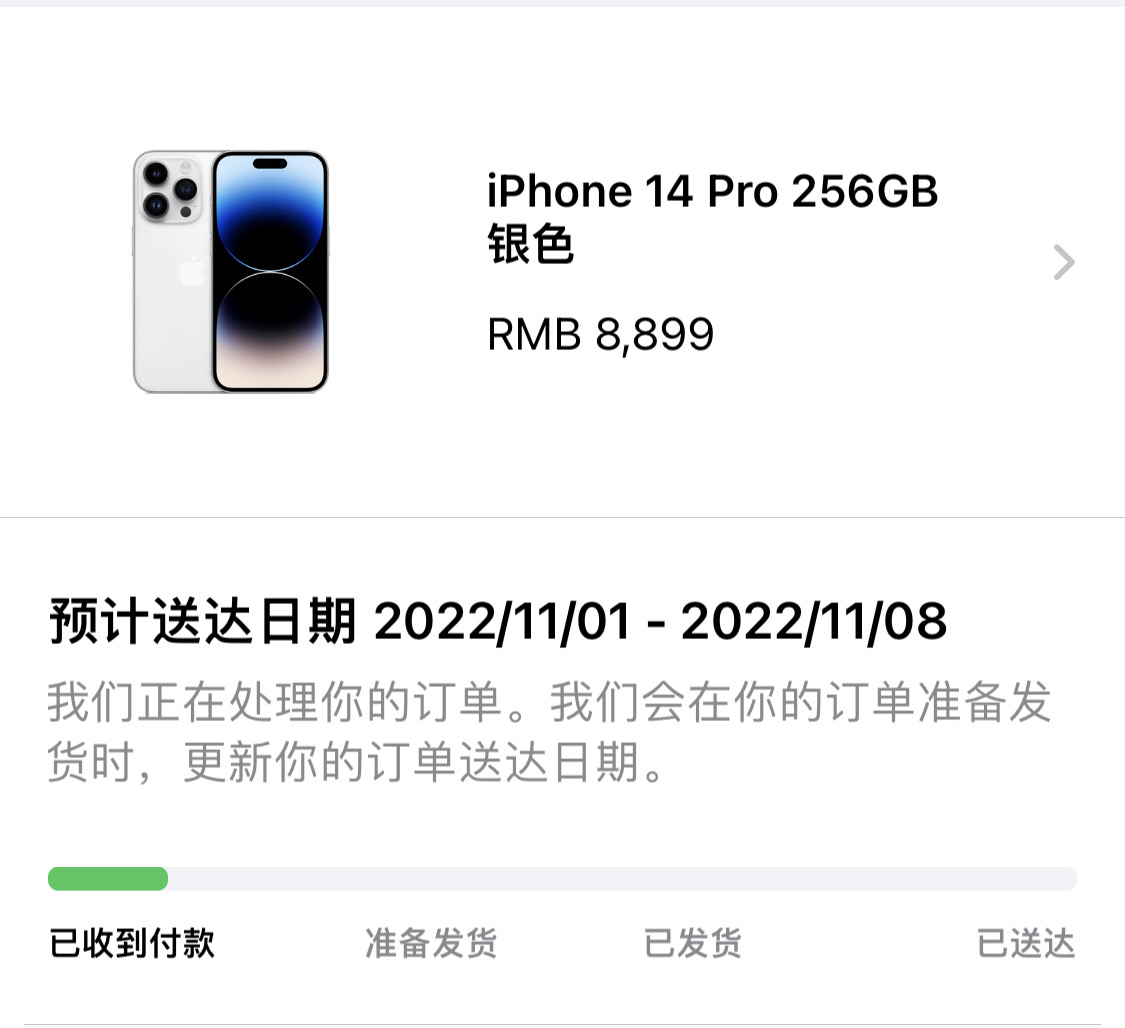Image resolution: width=1125 pixels, height=1028 pixels.
Task: Tap the 更新你的订单送达日期 text line
Action: [411, 761]
